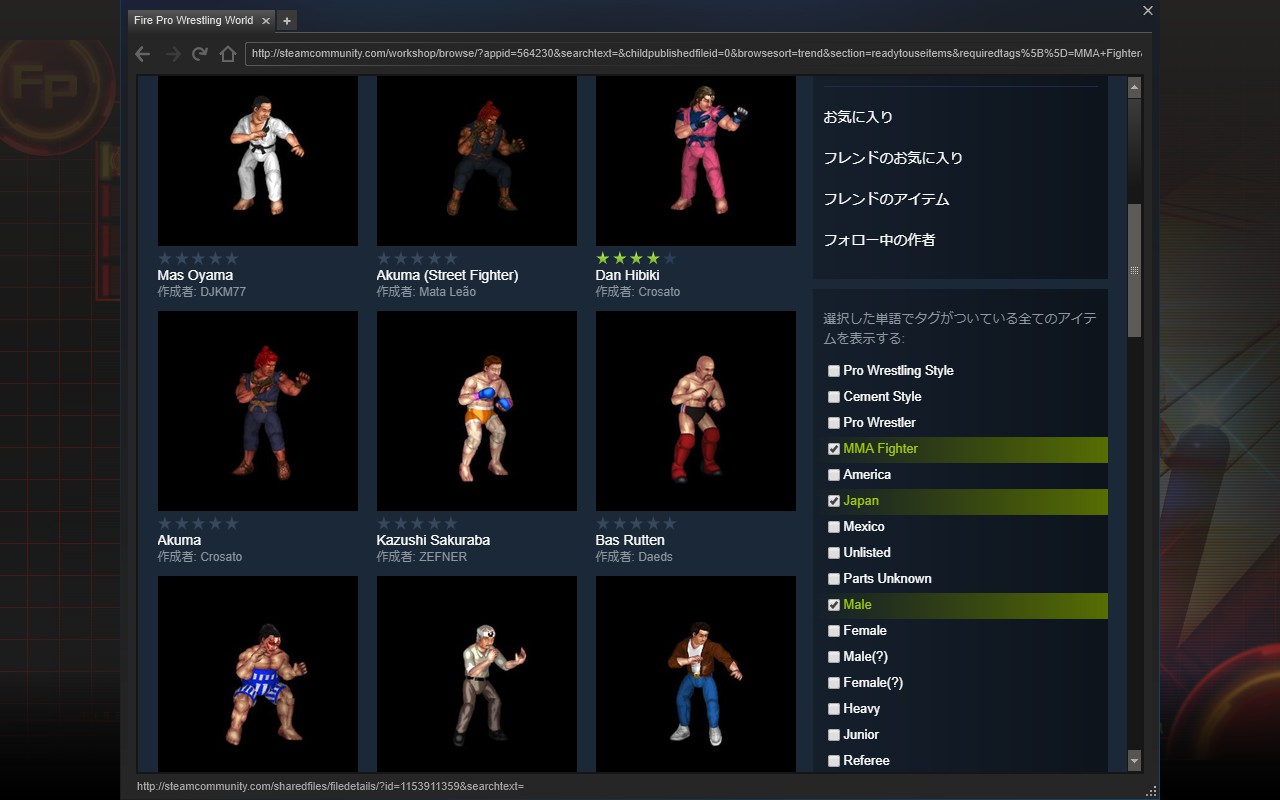Close the Fire Pro Wrestling World tab
Viewport: 1280px width, 800px height.
tap(265, 20)
